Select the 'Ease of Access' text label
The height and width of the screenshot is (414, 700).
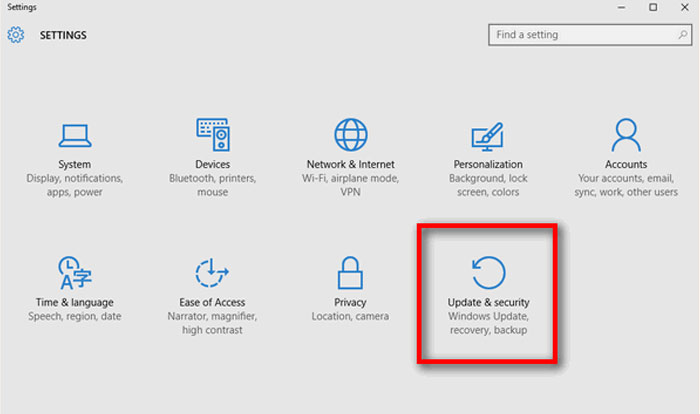pos(212,302)
